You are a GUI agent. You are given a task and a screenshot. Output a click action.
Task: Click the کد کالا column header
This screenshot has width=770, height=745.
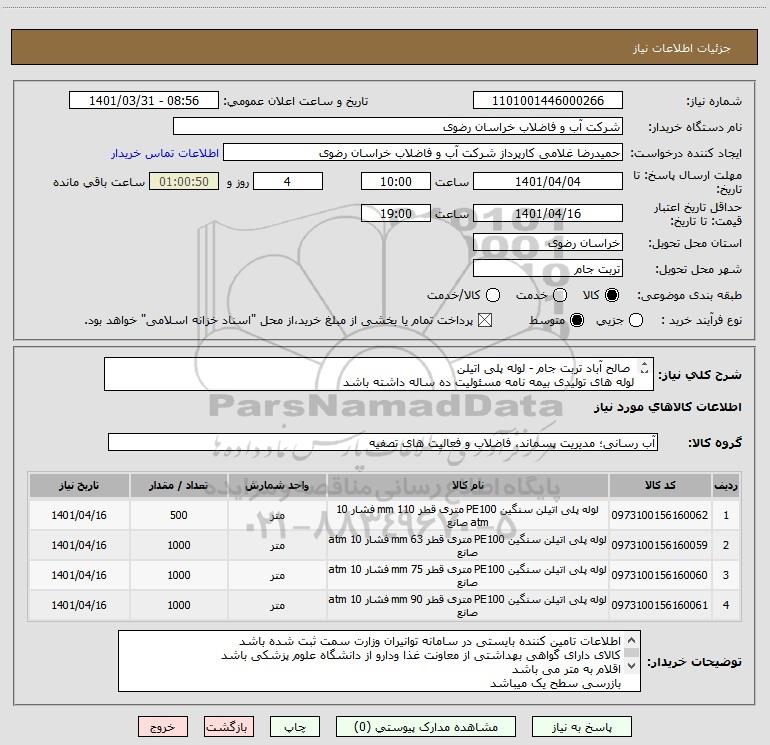(x=660, y=485)
